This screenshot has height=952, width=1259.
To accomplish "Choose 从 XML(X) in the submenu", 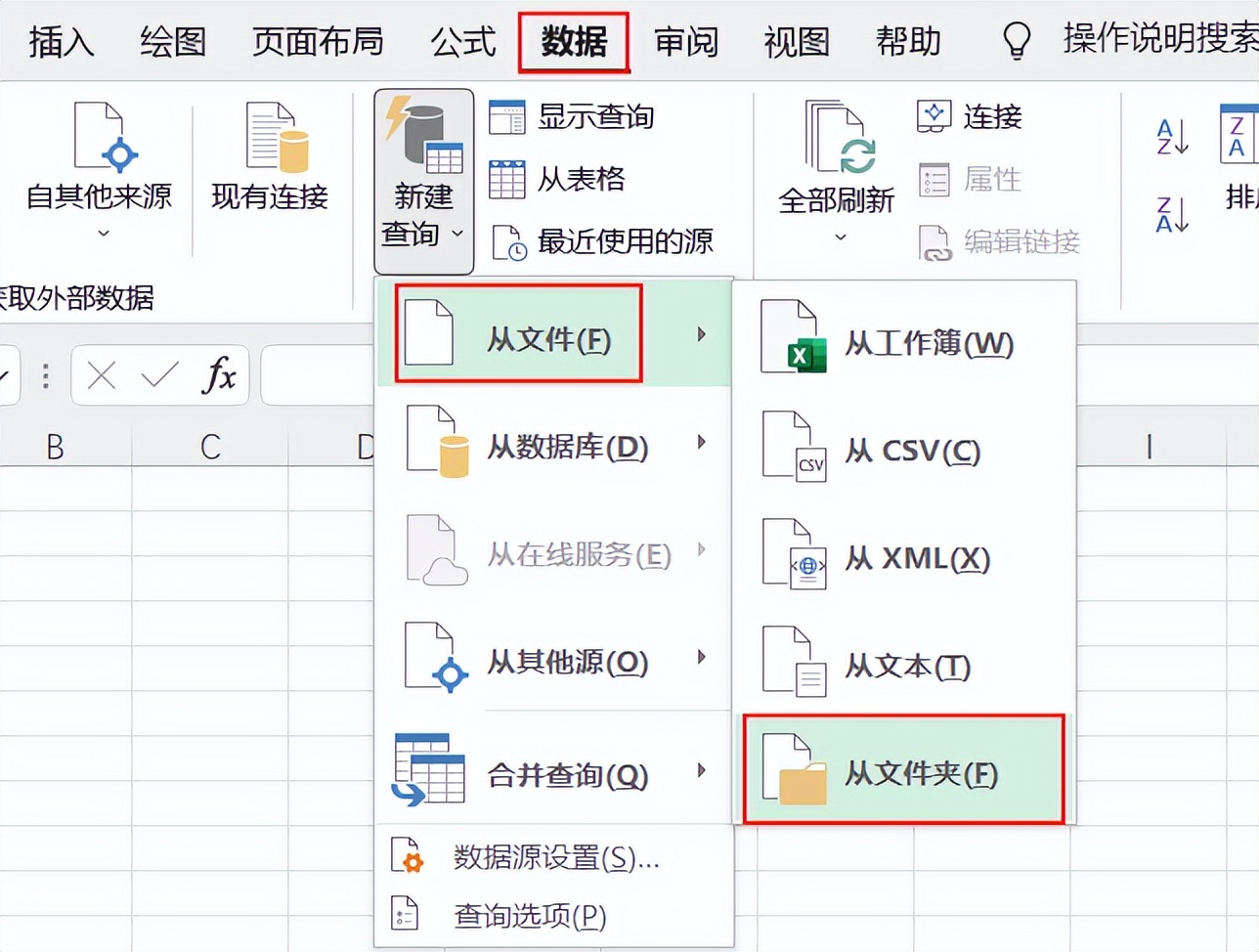I will 904,556.
